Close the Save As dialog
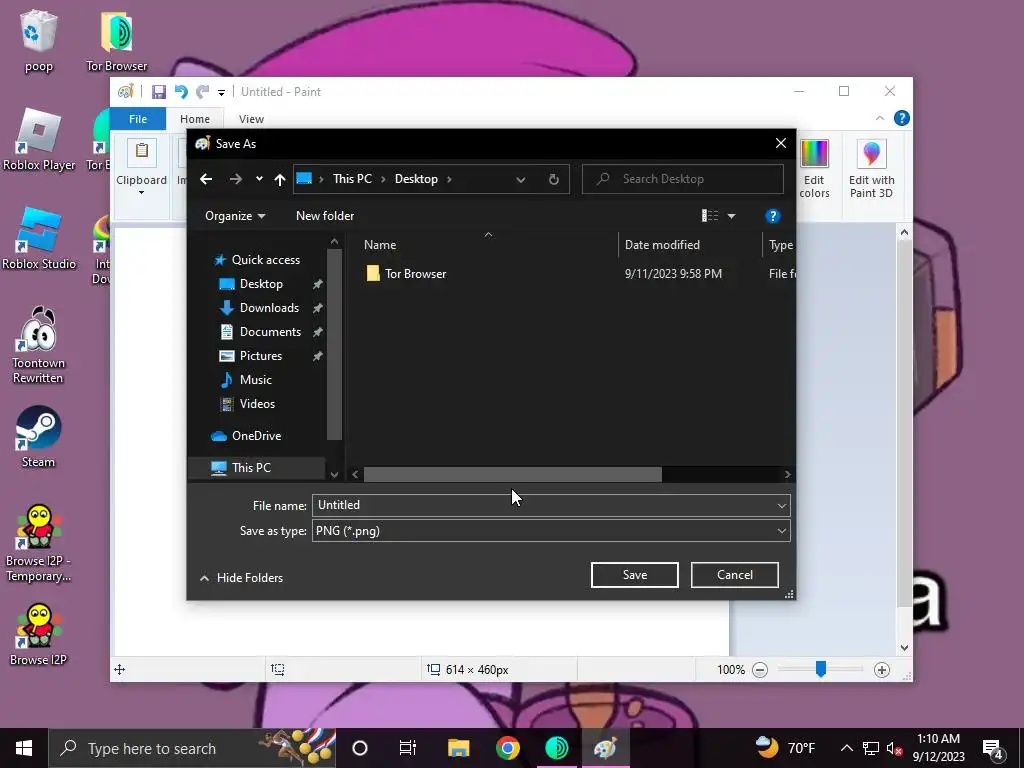Image resolution: width=1024 pixels, height=768 pixels. click(x=780, y=143)
